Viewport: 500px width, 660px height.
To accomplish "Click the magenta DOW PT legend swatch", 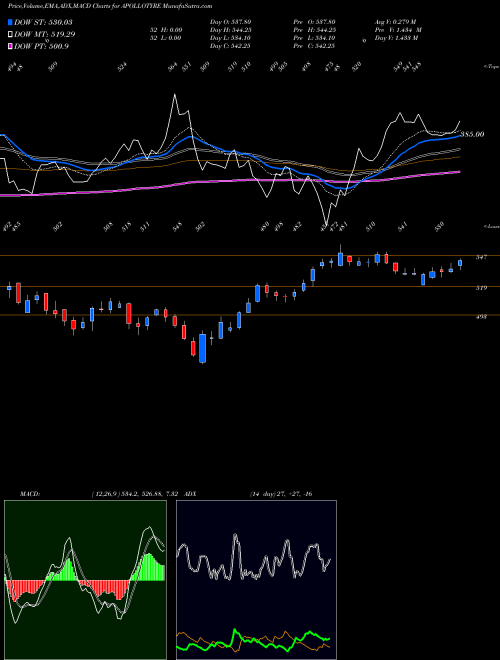I will point(11,46).
